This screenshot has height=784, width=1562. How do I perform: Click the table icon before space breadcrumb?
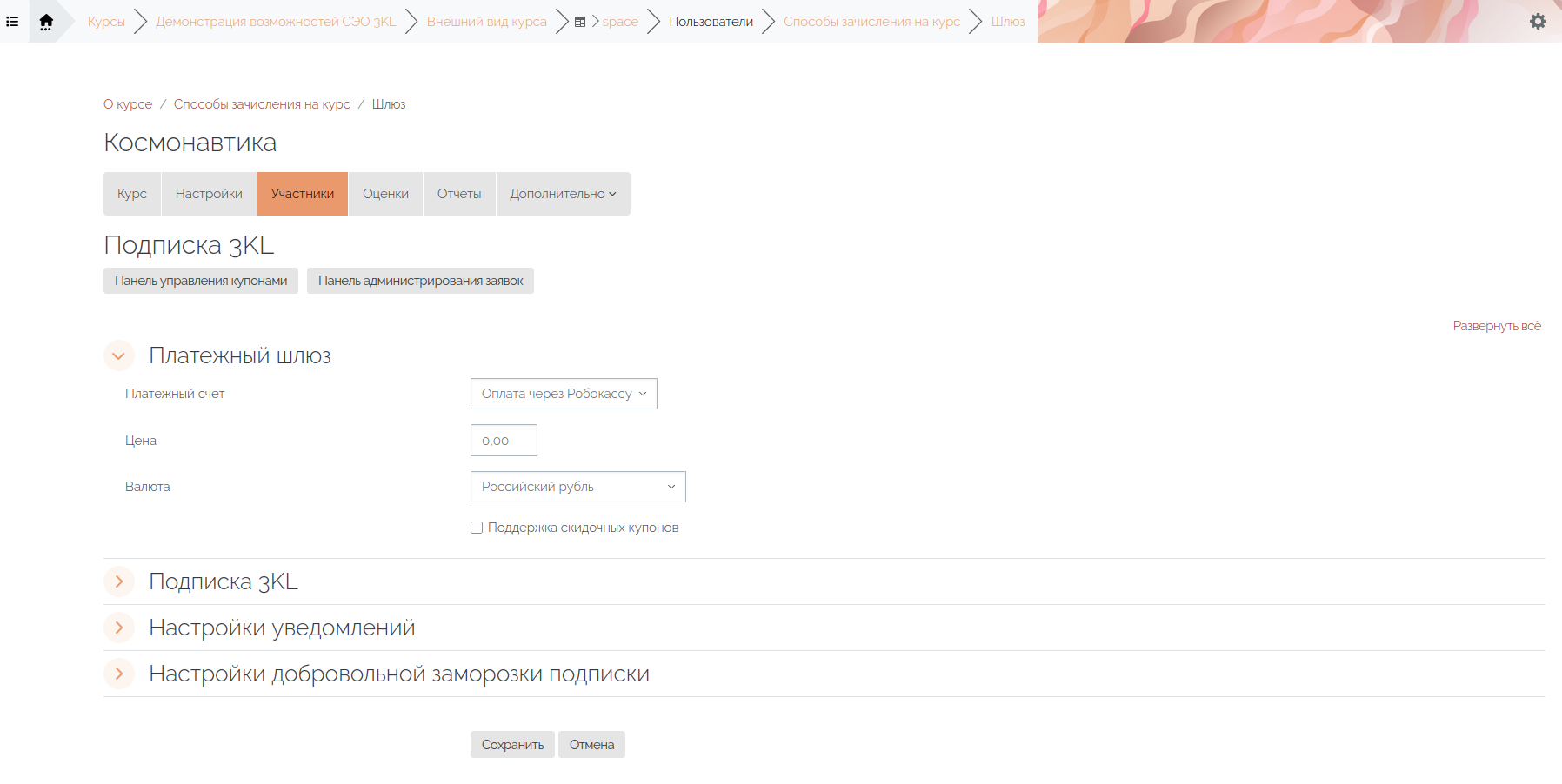580,22
